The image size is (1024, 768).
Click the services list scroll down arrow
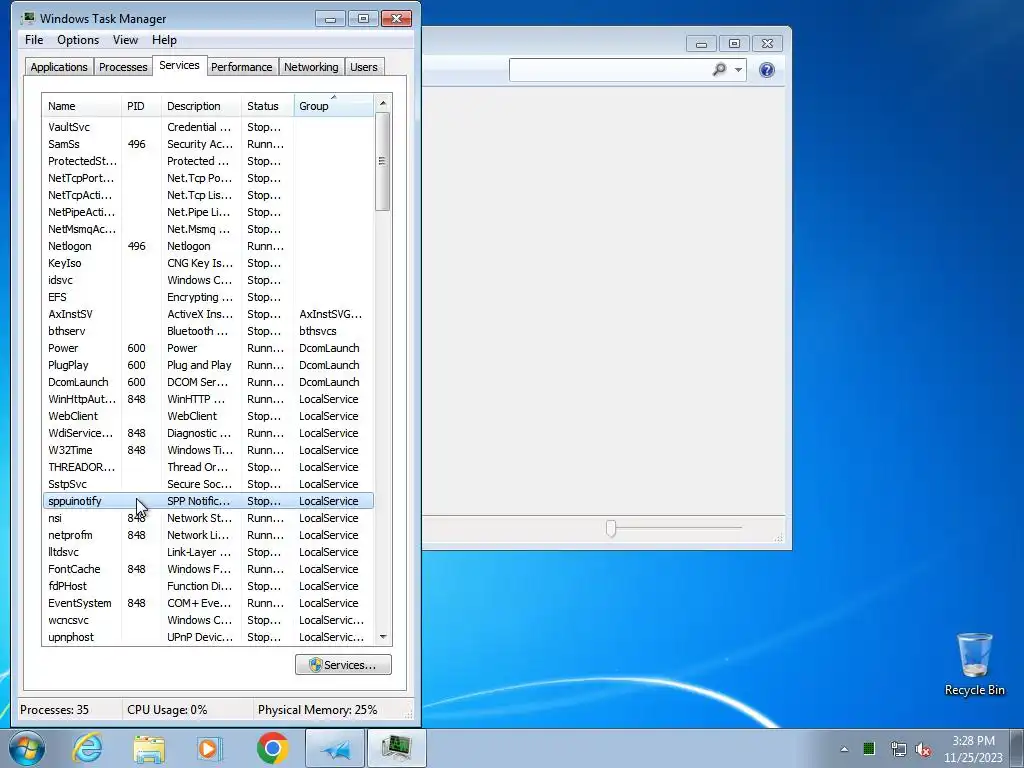pyautogui.click(x=383, y=637)
